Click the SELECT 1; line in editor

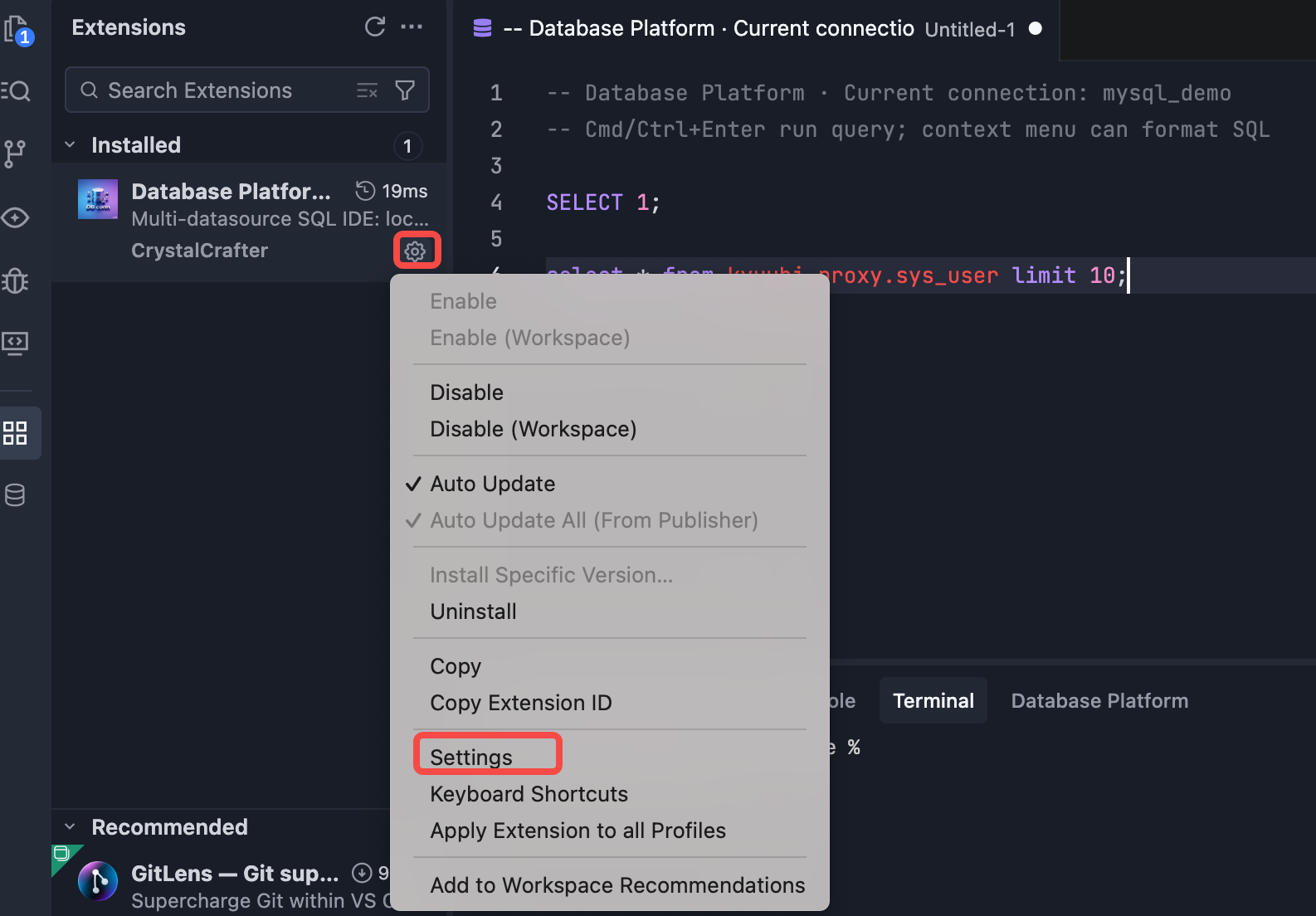coord(602,202)
